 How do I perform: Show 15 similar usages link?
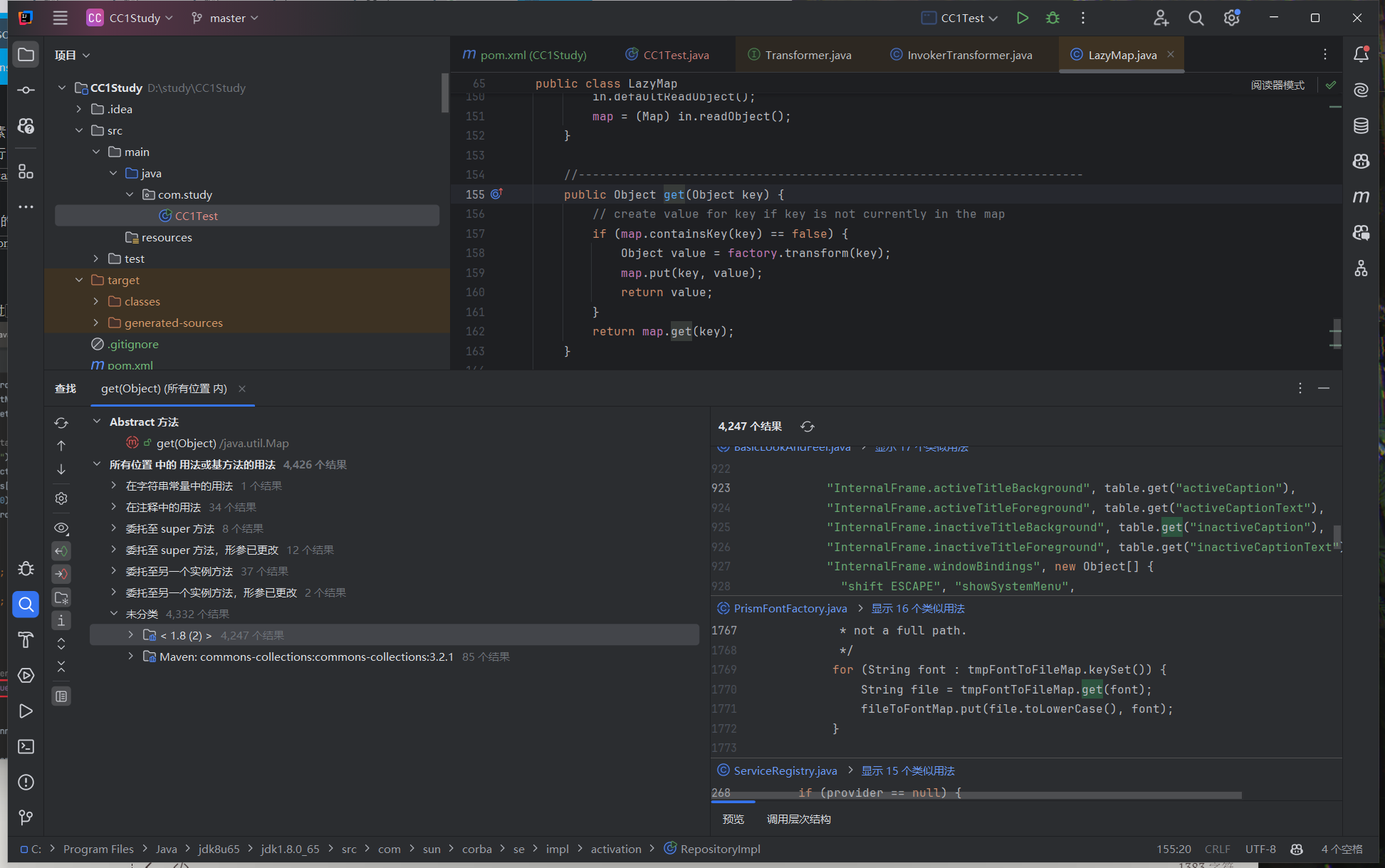[908, 770]
